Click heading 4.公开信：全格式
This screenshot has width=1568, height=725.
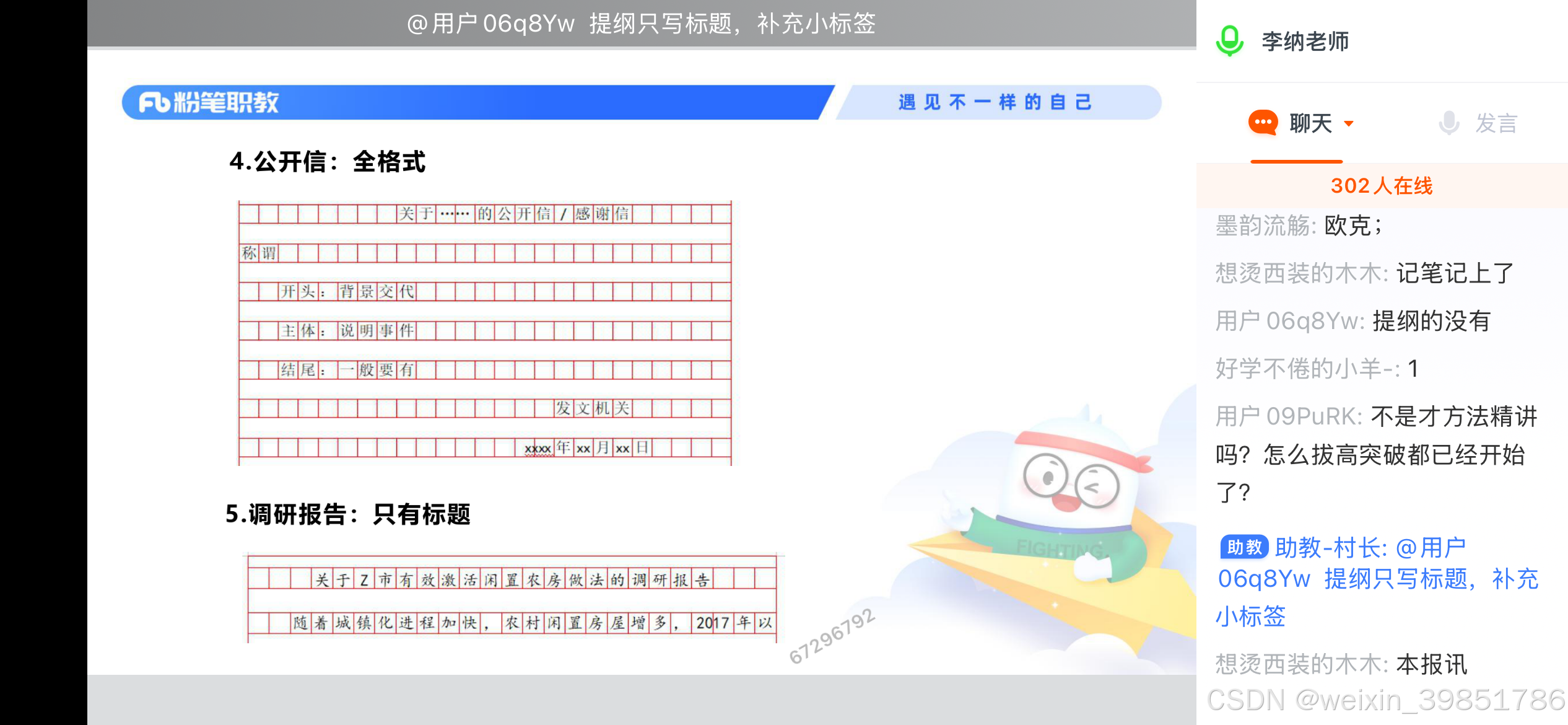[x=327, y=162]
